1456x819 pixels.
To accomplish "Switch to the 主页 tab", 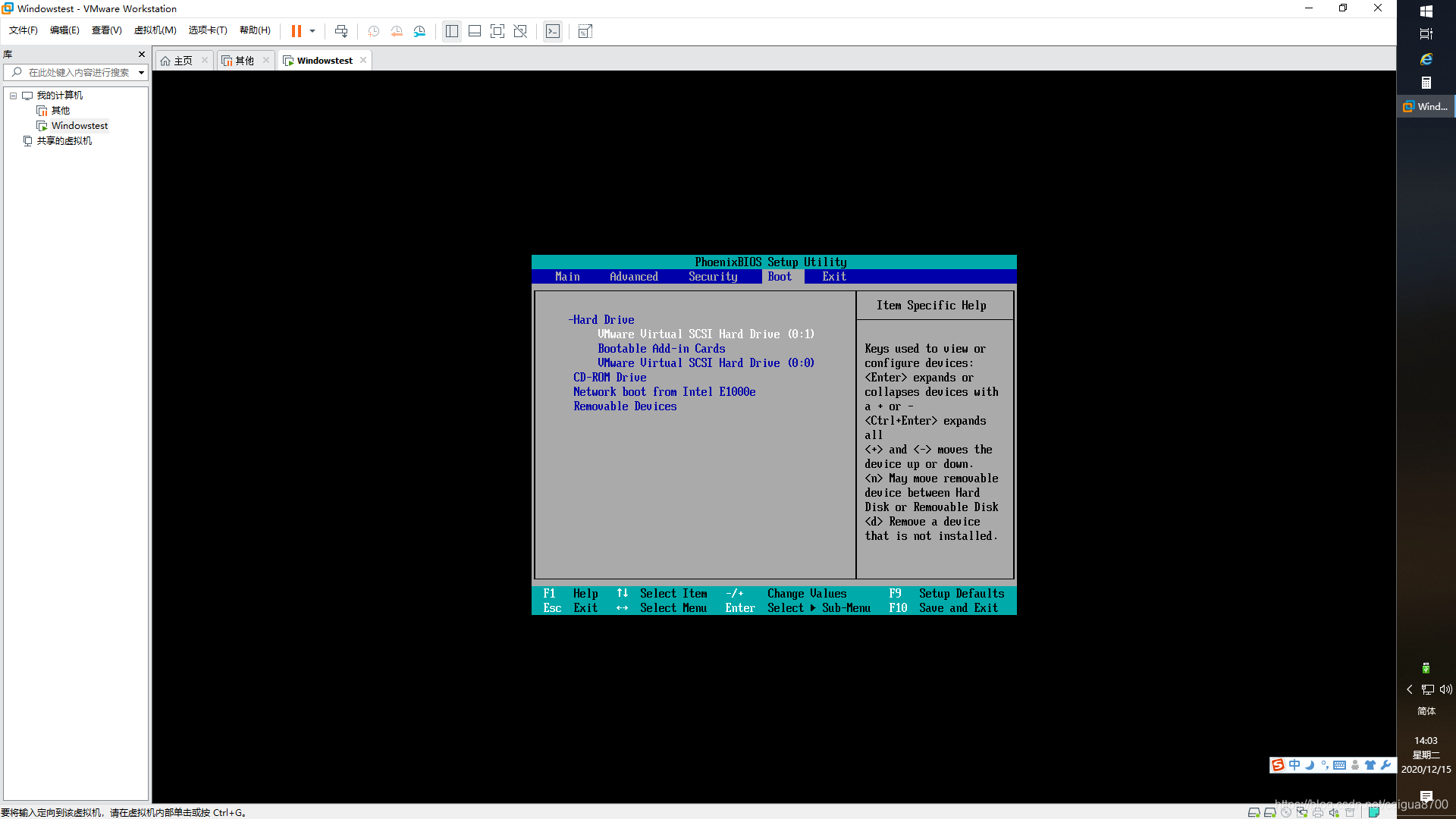I will (183, 61).
